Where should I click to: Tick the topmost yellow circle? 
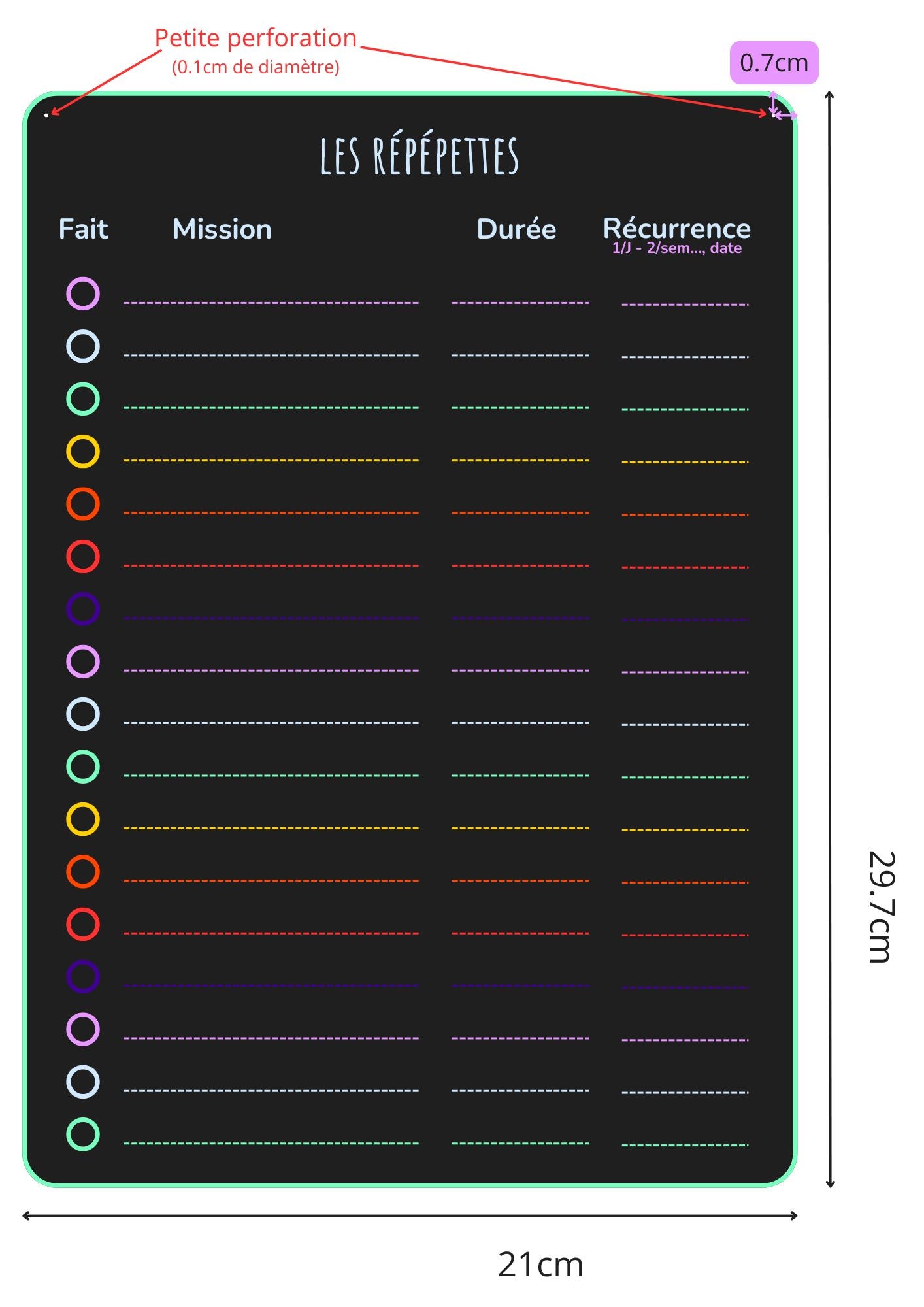[83, 452]
